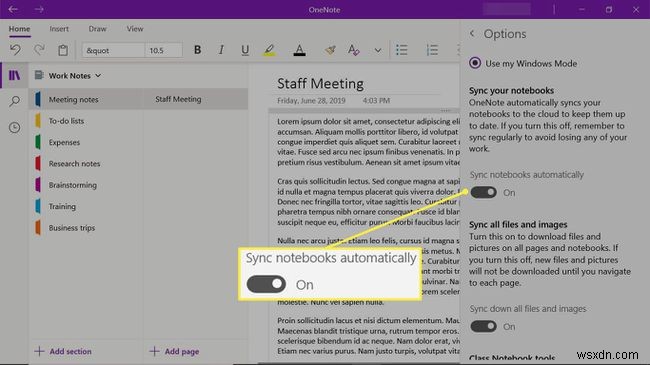The width and height of the screenshot is (650, 365).
Task: Expand the Work Notes notebook dropdown
Action: [98, 75]
